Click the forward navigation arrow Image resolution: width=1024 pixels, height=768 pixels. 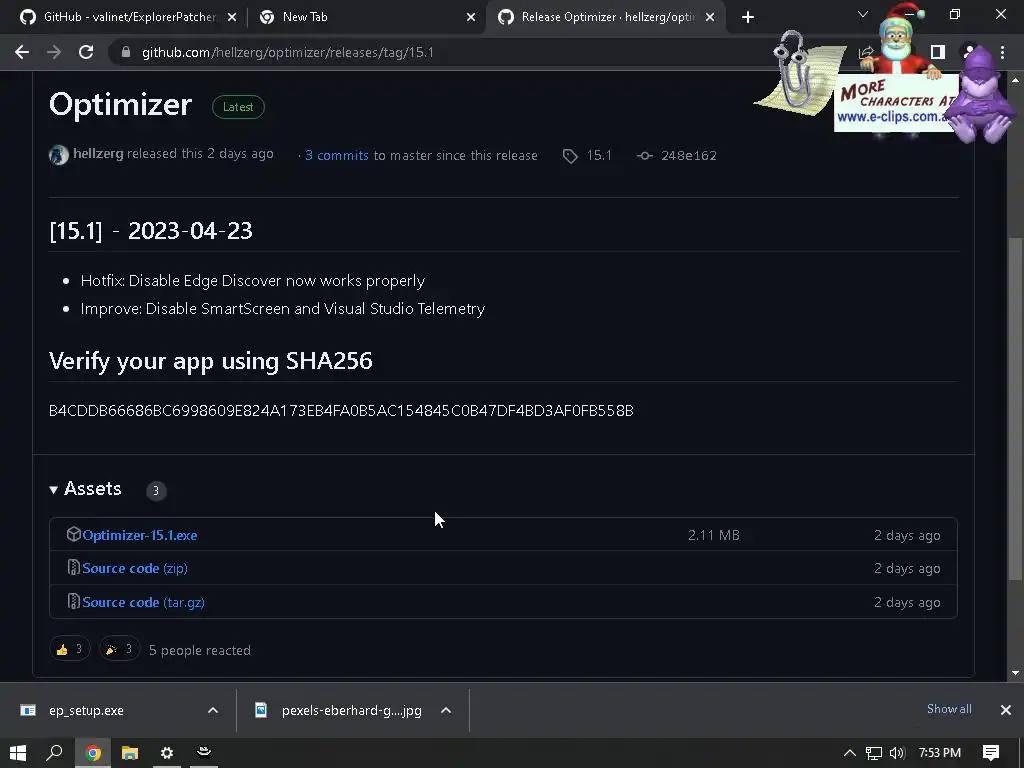(x=54, y=52)
